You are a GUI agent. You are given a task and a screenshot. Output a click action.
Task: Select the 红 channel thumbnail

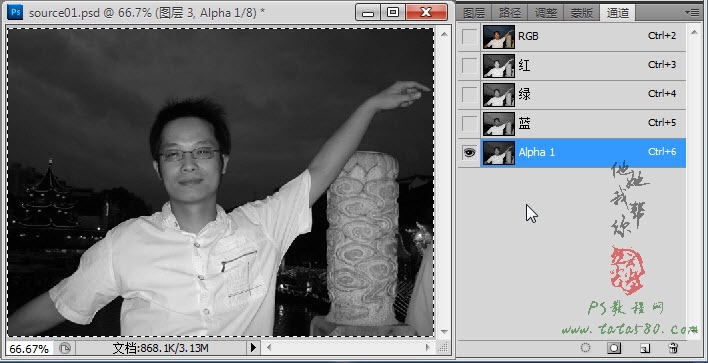click(x=499, y=66)
